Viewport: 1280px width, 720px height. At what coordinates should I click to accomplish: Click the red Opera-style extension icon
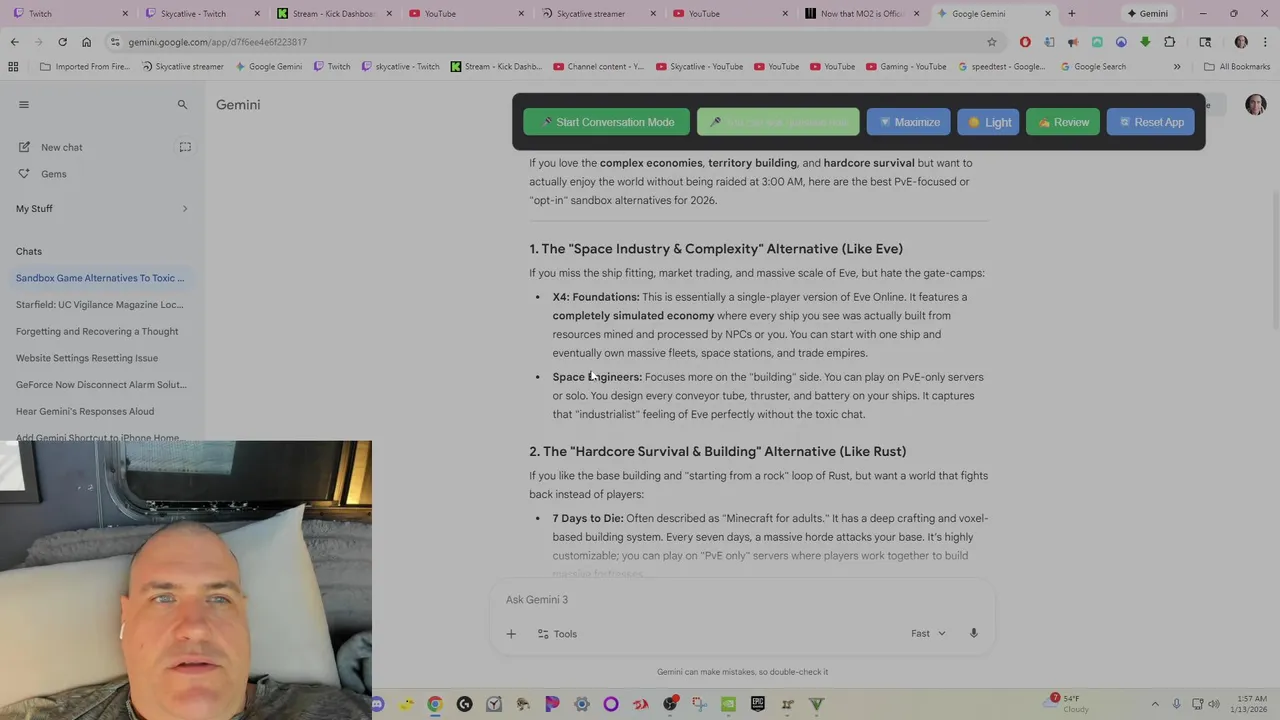click(1025, 42)
